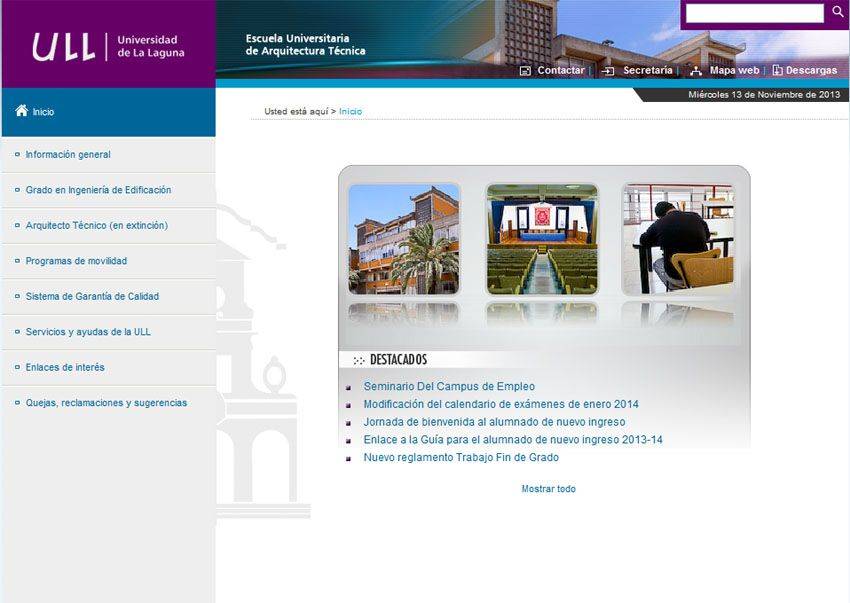Click the home icon beside Inicio
Image resolution: width=850 pixels, height=603 pixels.
point(21,111)
